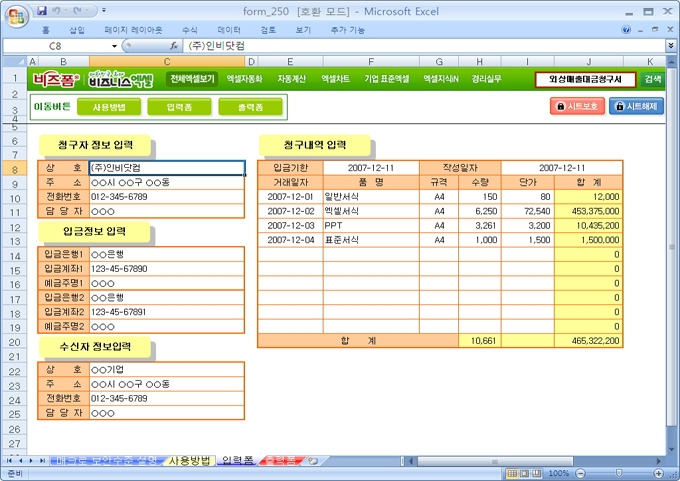This screenshot has height=481, width=680.
Task: Open the Excel Help question mark
Action: click(626, 30)
